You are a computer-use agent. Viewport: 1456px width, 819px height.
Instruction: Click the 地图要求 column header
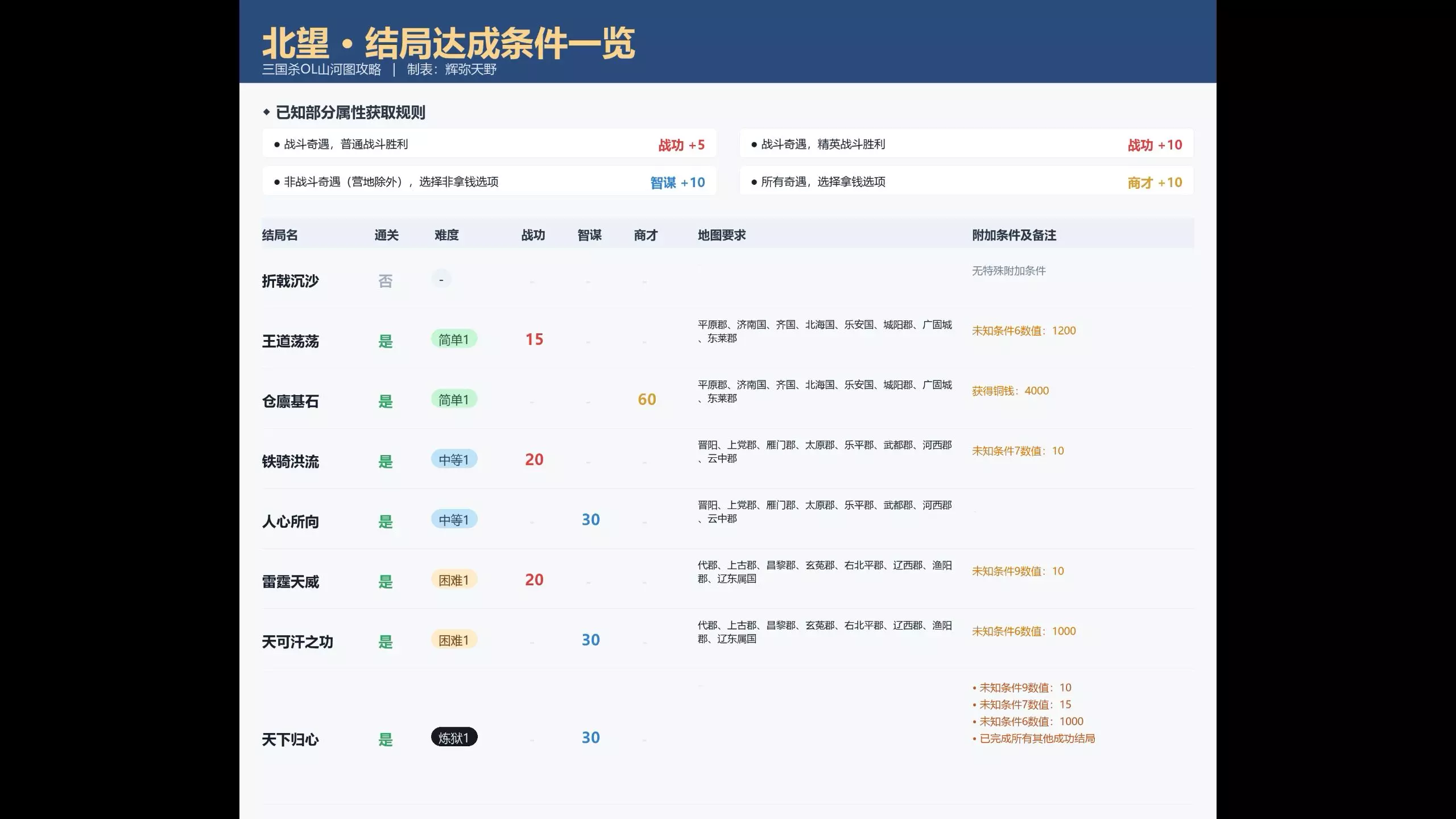click(x=721, y=235)
